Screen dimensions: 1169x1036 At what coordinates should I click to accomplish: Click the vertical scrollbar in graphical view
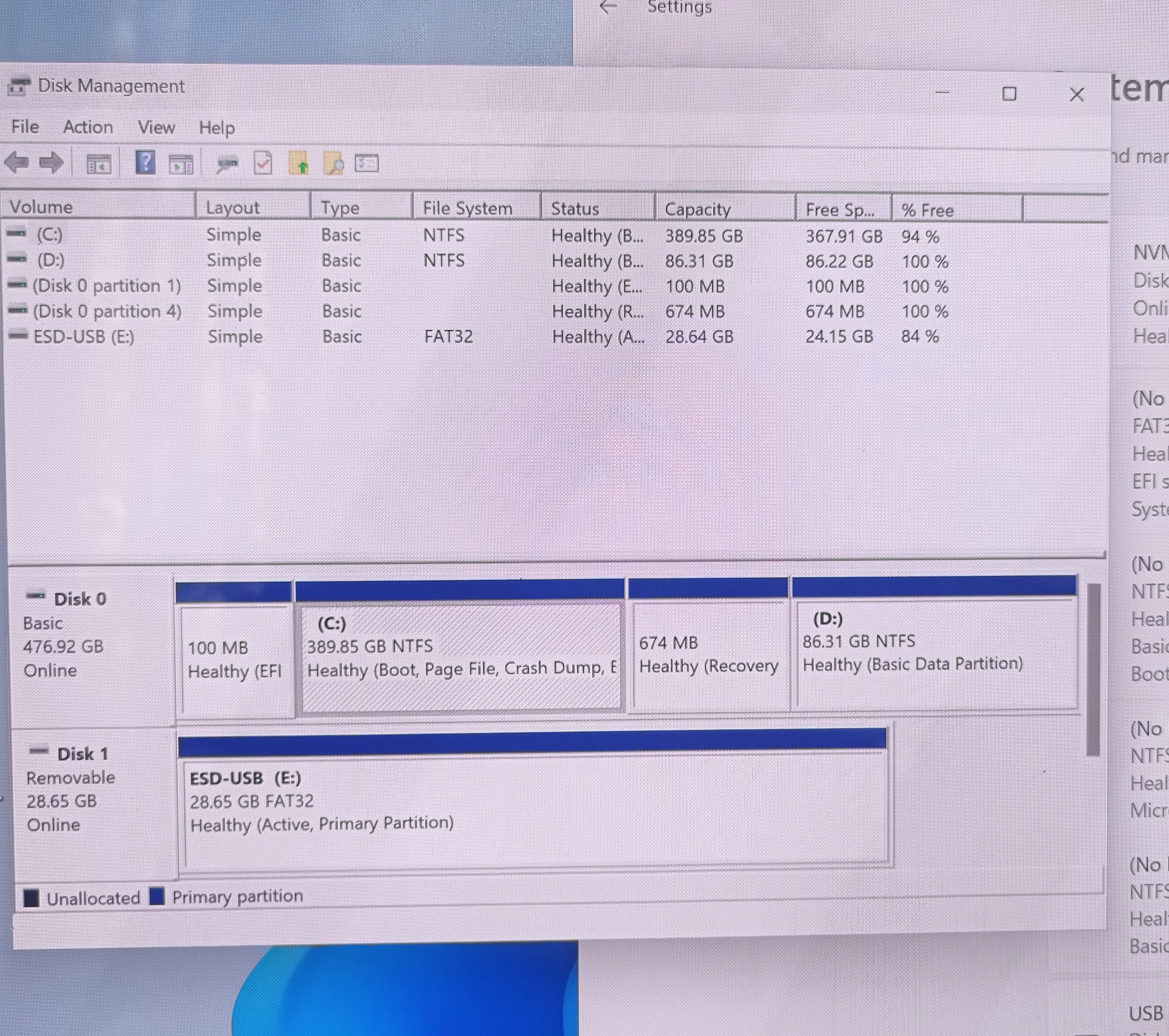[1093, 669]
